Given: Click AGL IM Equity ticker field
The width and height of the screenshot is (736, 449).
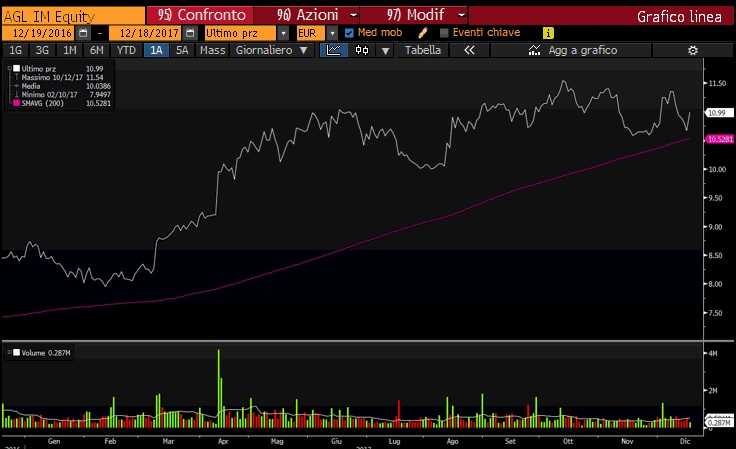Looking at the screenshot, I should coord(73,16).
